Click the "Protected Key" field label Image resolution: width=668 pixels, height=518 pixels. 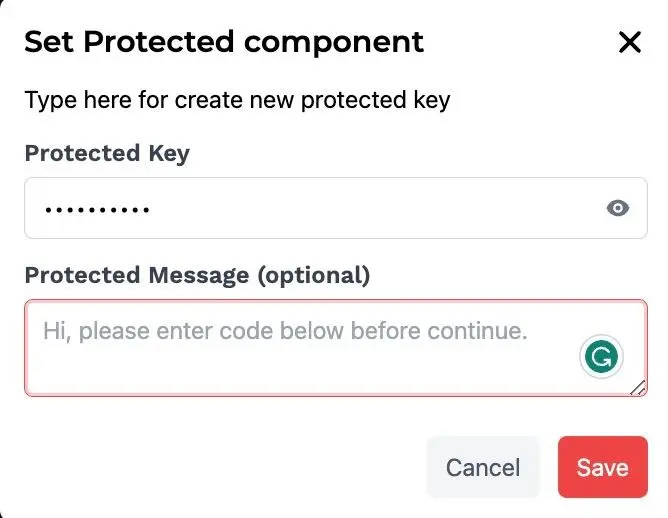[107, 153]
